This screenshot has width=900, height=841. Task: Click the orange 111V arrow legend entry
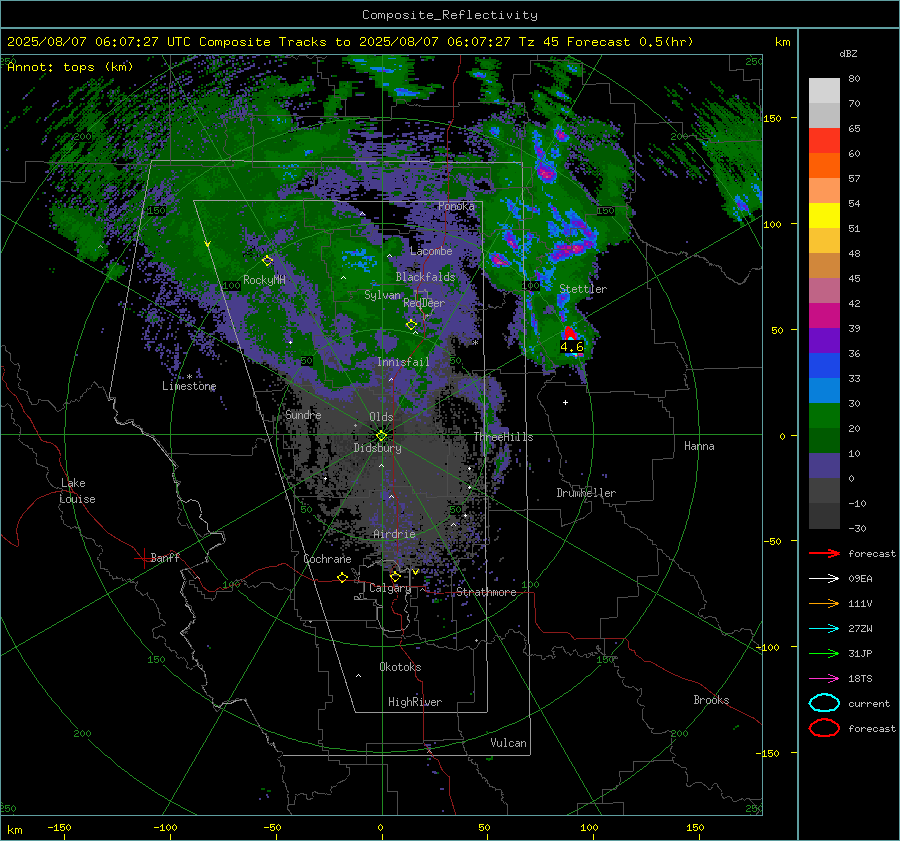click(x=824, y=603)
